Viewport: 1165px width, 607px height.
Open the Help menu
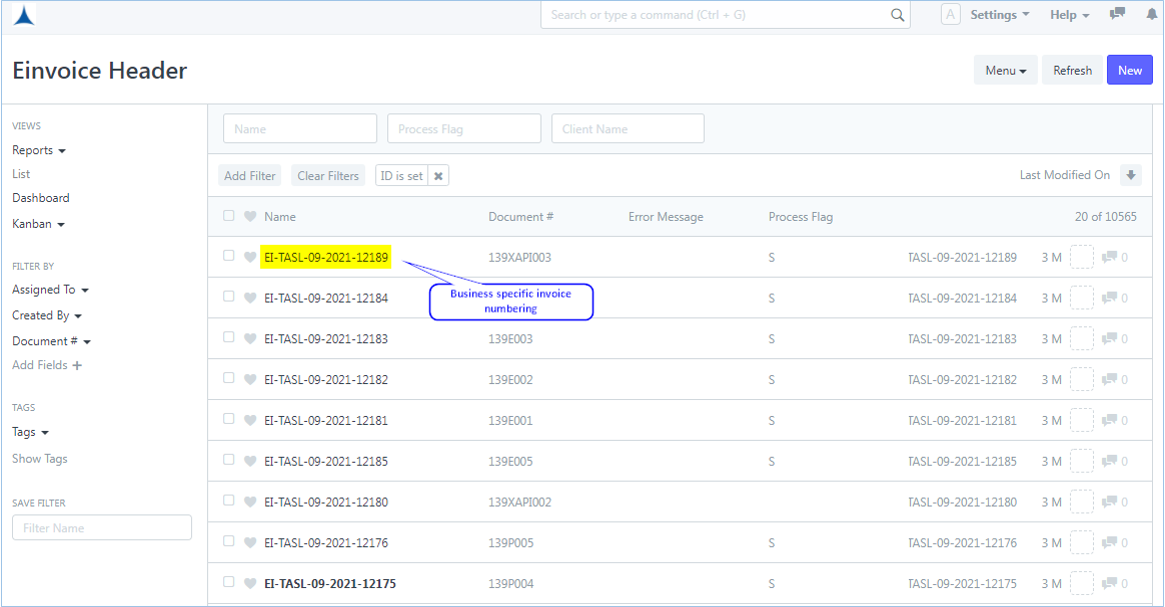[1068, 14]
